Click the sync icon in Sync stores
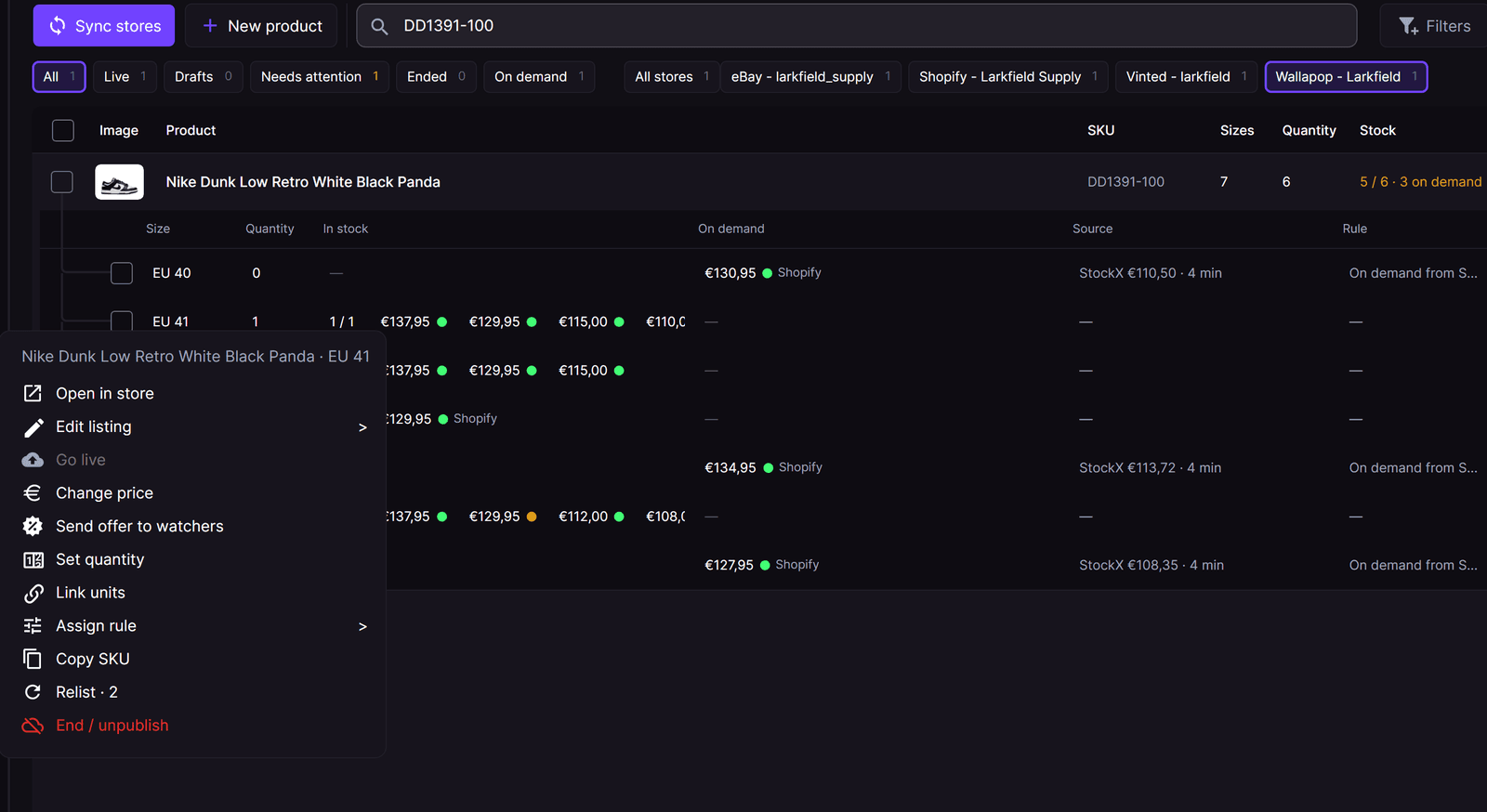The height and width of the screenshot is (812, 1487). [58, 26]
